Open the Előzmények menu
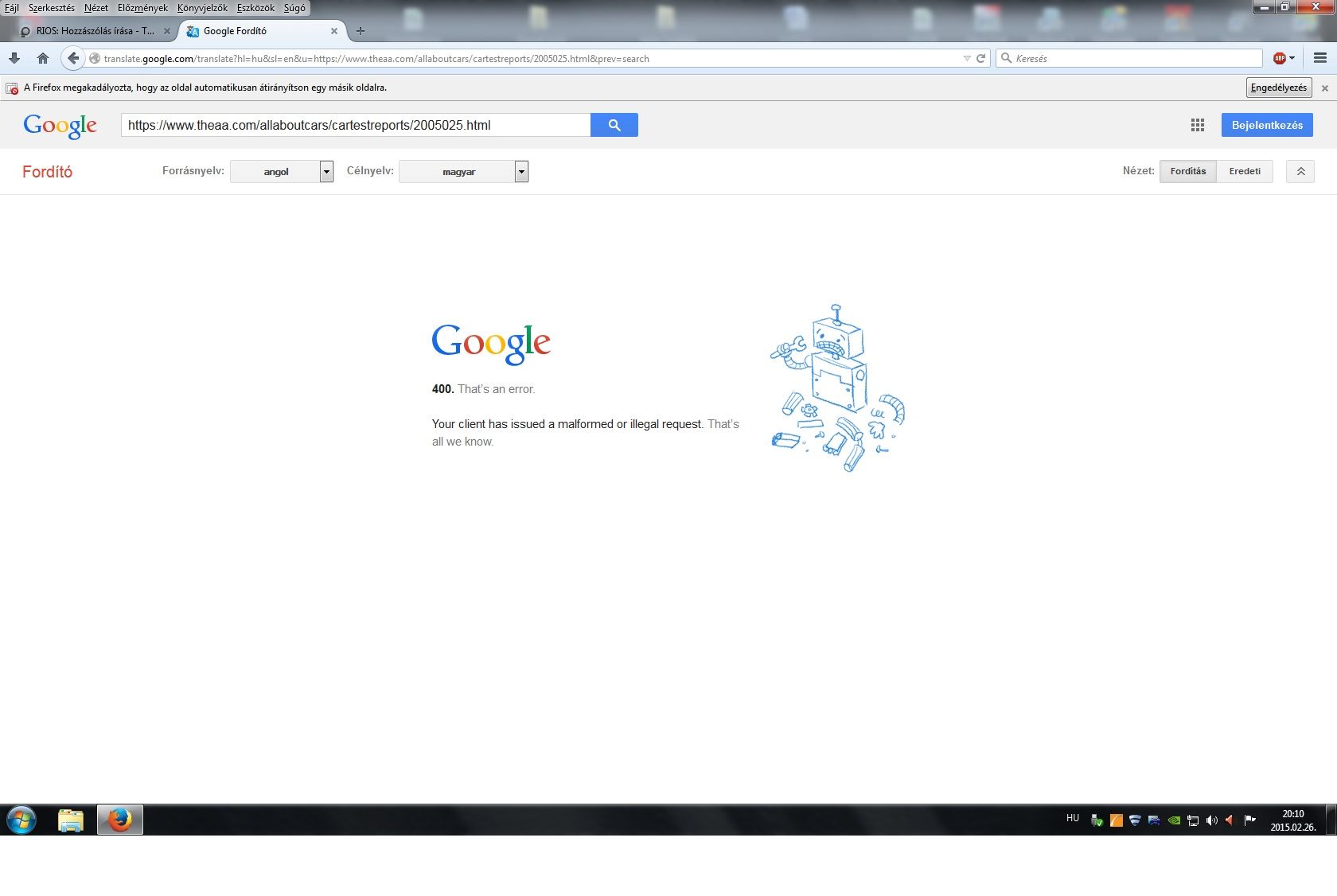Viewport: 1337px width, 896px height. 143,8
